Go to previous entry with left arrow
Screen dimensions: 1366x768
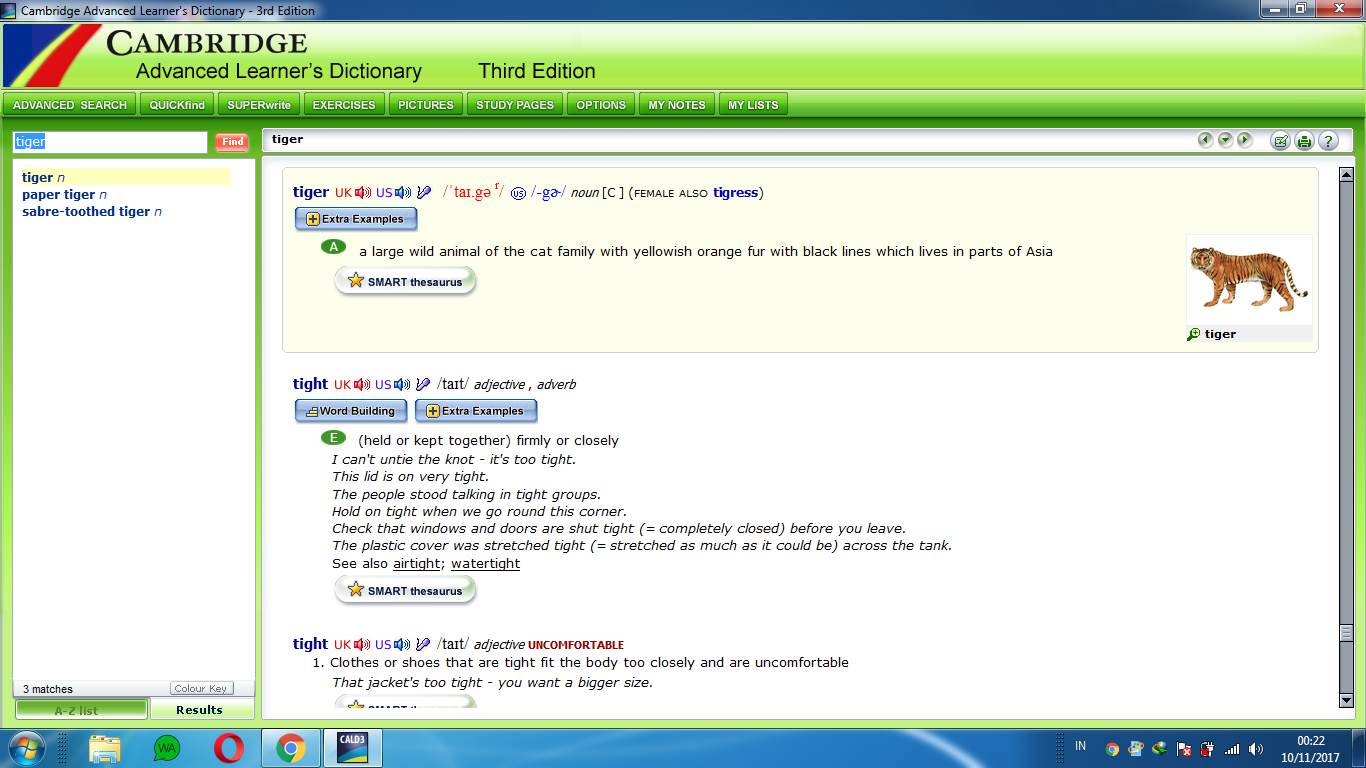1206,140
